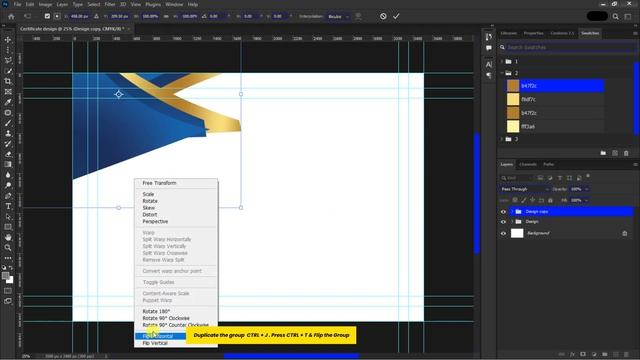Toggle Quick Mask mode icon
Screen dimensions: 640x360
[x=8, y=291]
